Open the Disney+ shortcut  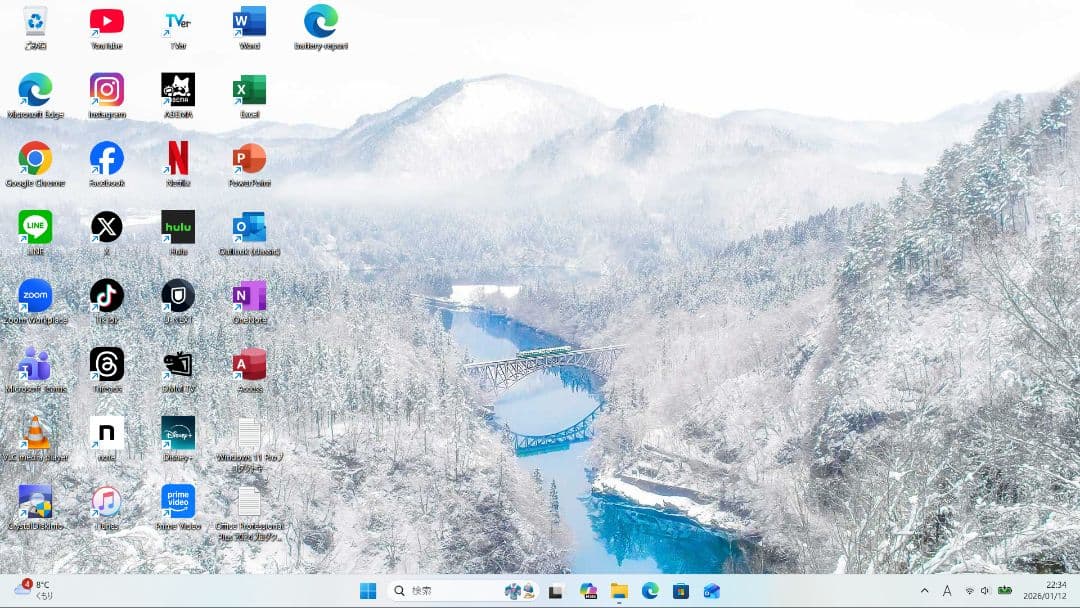[177, 433]
